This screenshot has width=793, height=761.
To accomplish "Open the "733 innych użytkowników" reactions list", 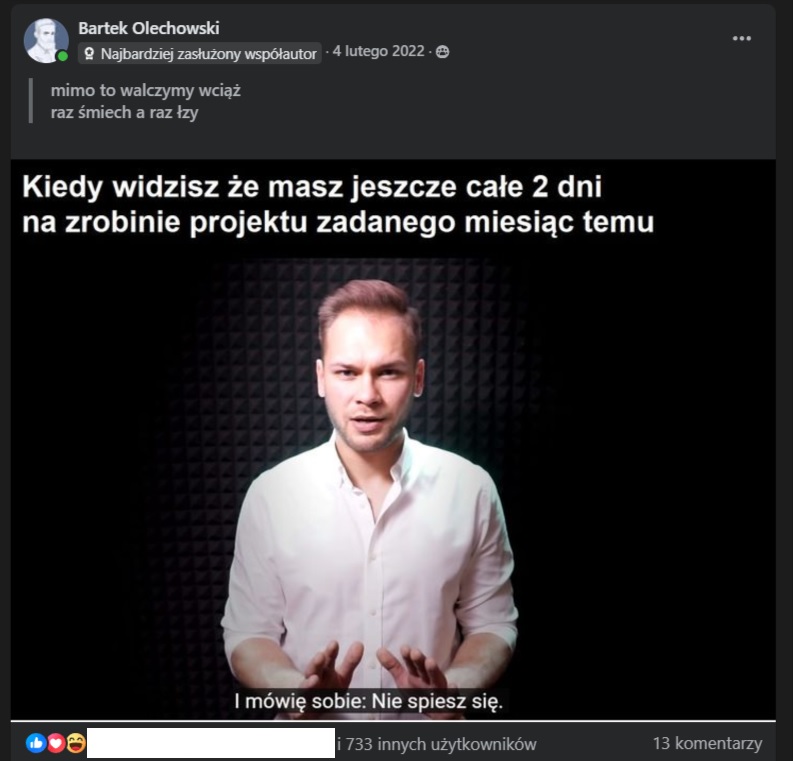I will click(436, 744).
